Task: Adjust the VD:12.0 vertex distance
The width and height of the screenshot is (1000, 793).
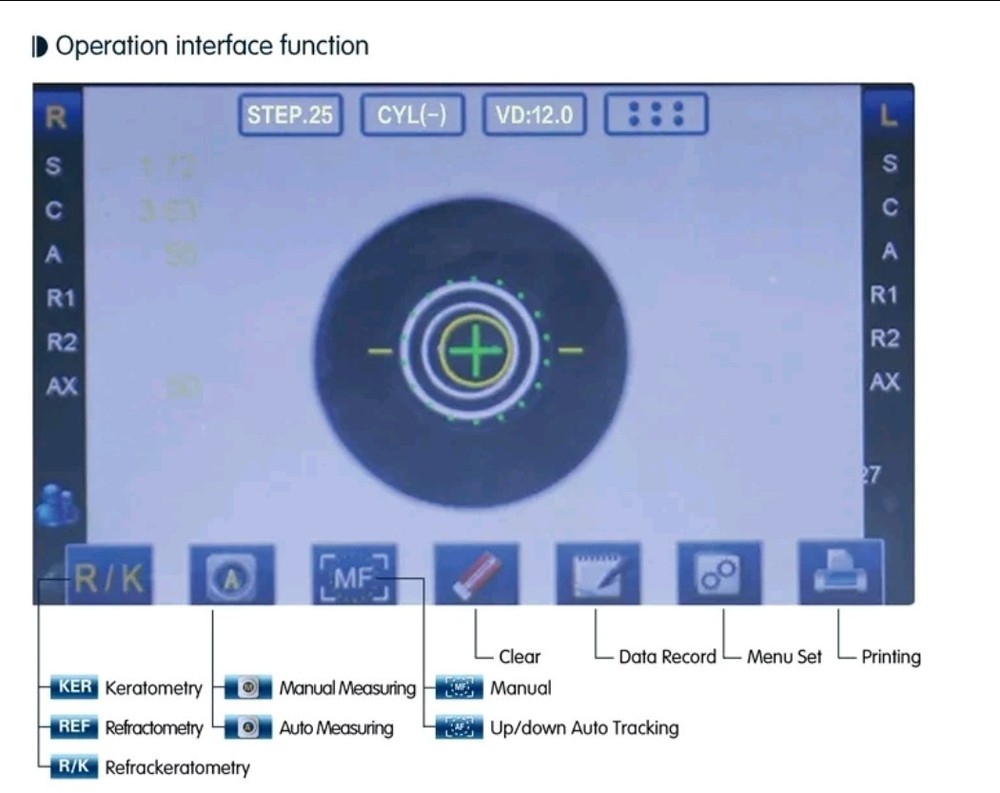Action: (x=534, y=115)
